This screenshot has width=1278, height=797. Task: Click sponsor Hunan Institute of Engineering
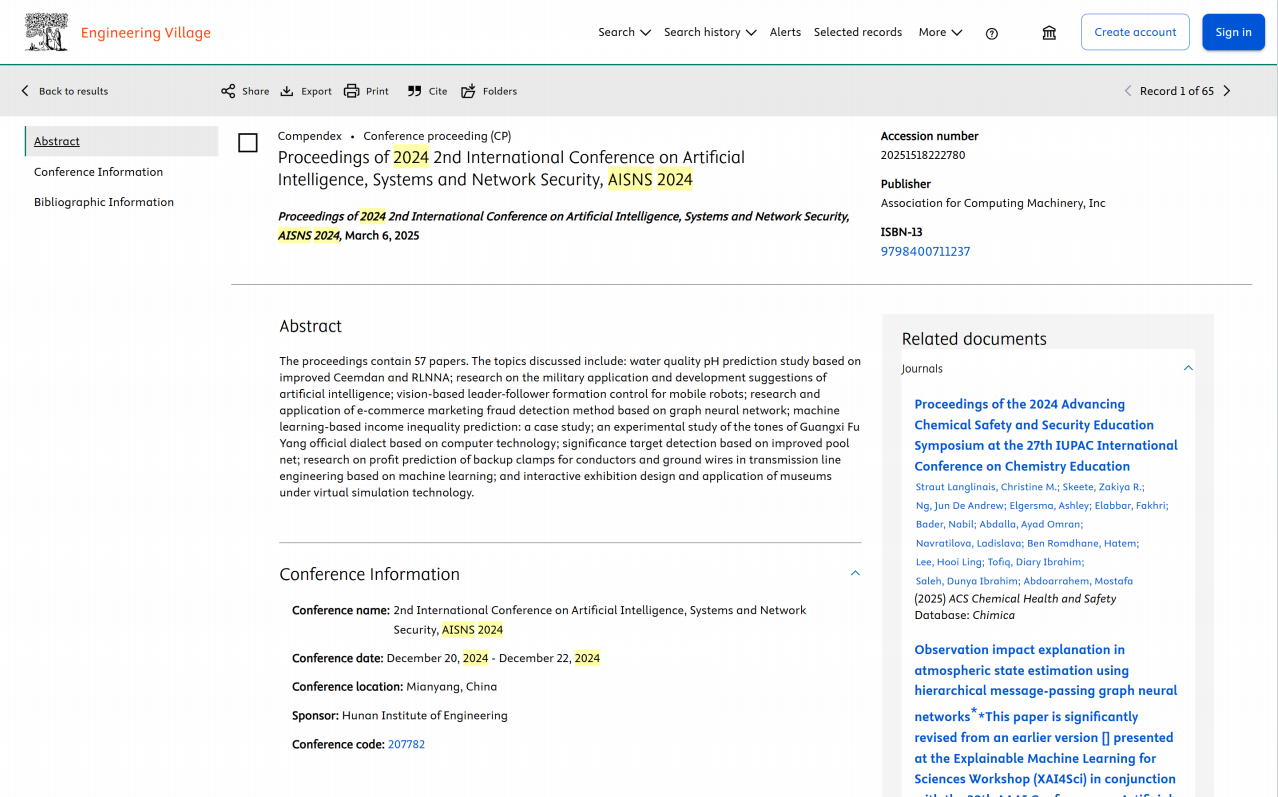(x=425, y=715)
